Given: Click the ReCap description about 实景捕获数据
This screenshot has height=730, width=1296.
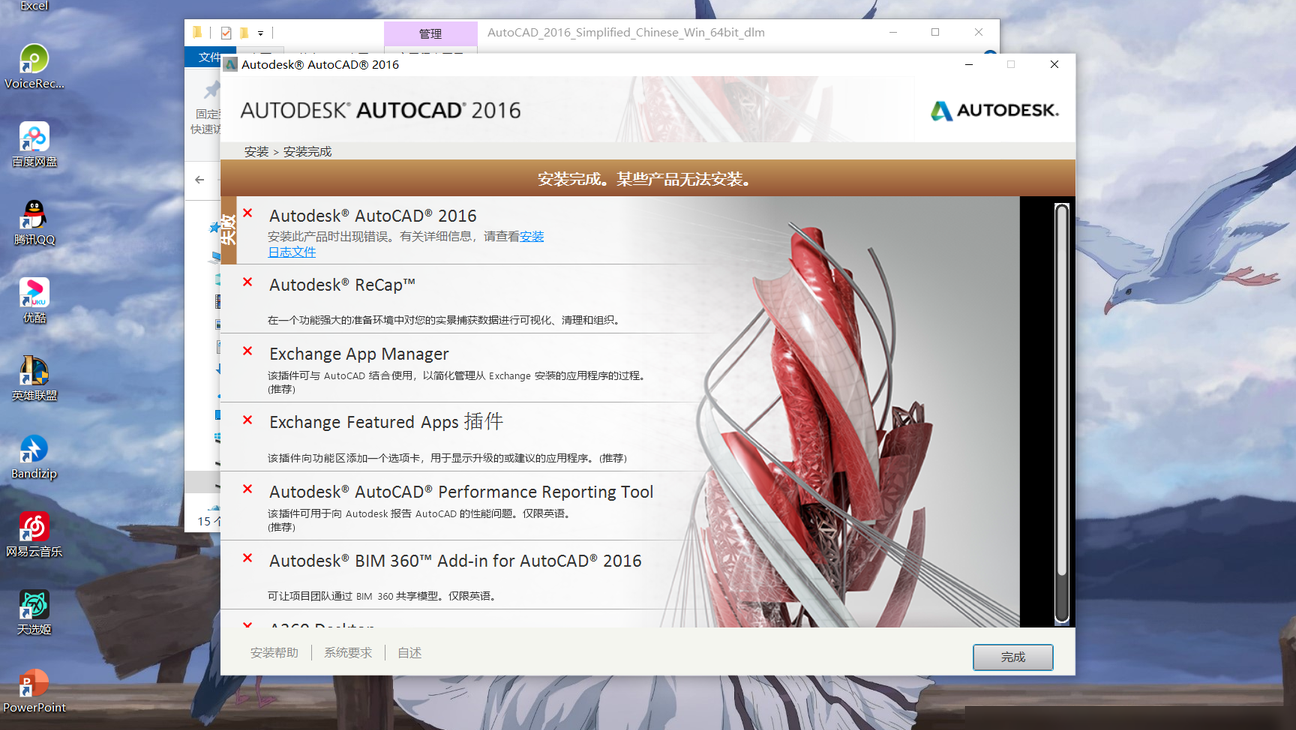Looking at the screenshot, I should coord(444,321).
